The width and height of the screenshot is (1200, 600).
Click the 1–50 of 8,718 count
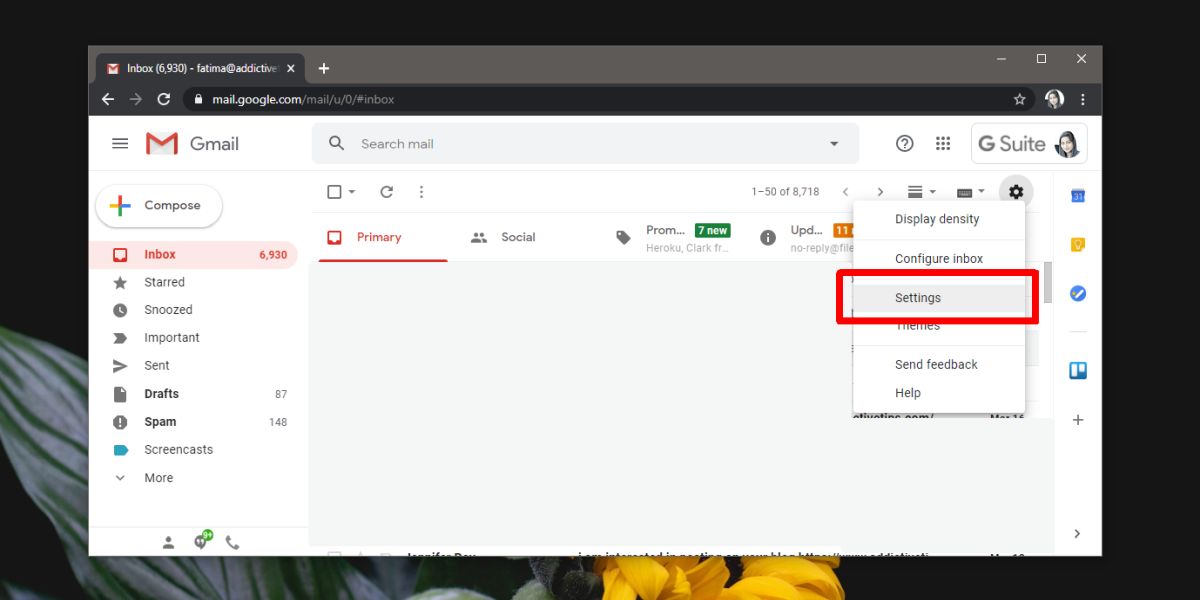[x=785, y=192]
